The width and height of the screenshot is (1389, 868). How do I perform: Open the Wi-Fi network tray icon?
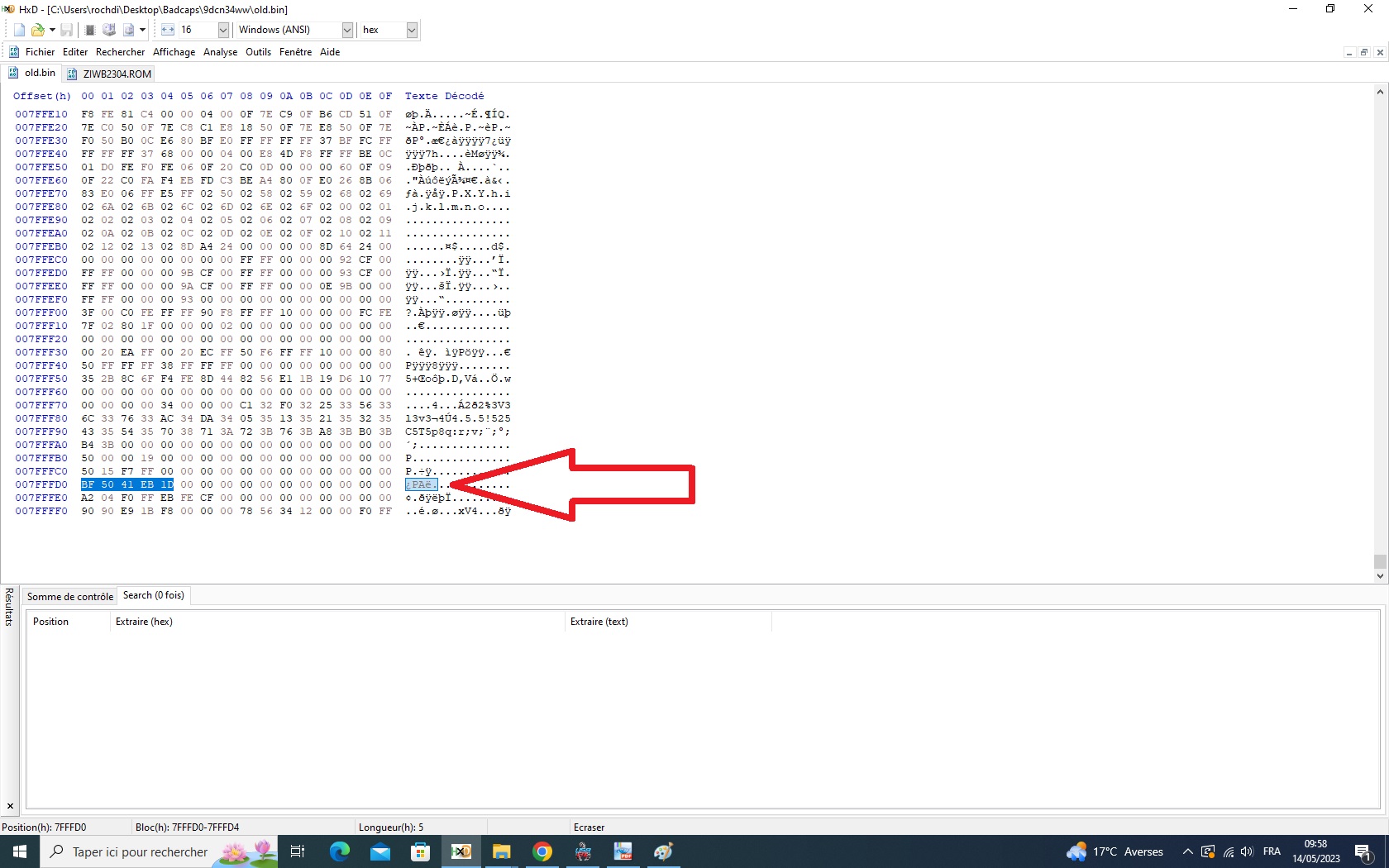coord(1229,851)
